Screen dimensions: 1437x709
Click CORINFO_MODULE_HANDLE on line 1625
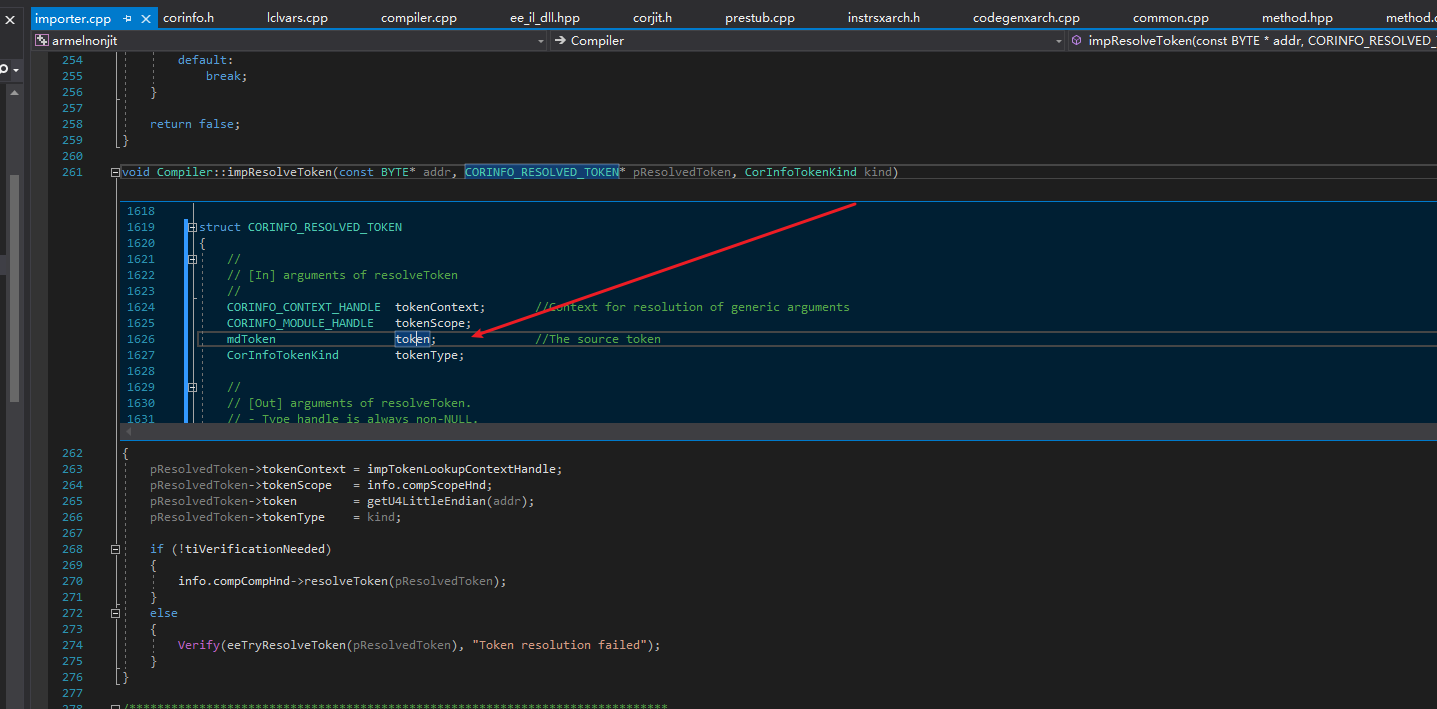300,323
